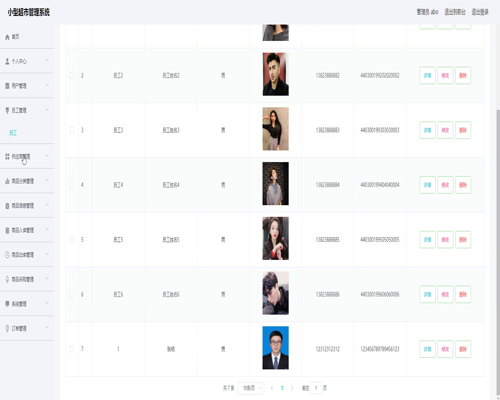Open the 10条/页 page size dropdown
500x400 pixels.
pos(251,388)
